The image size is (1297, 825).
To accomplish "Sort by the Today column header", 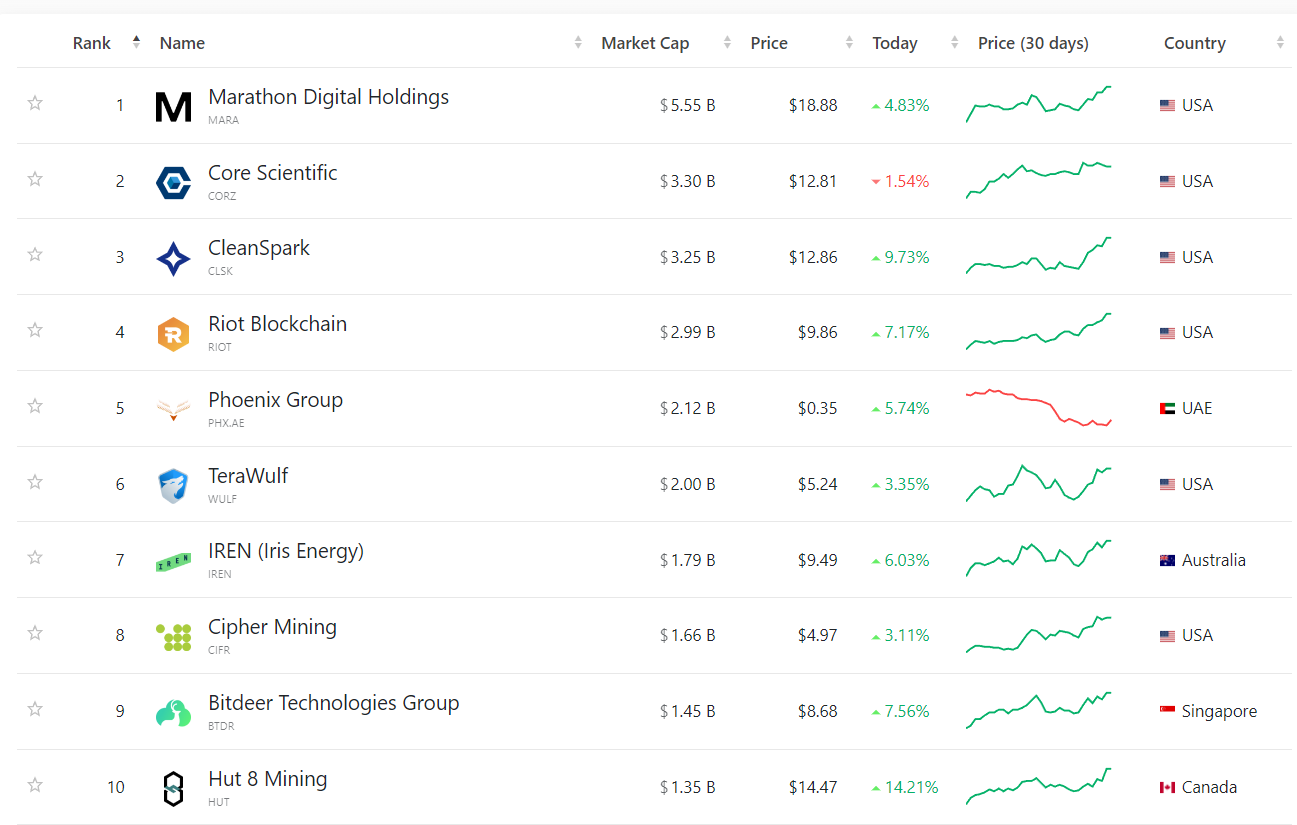I will tap(894, 43).
